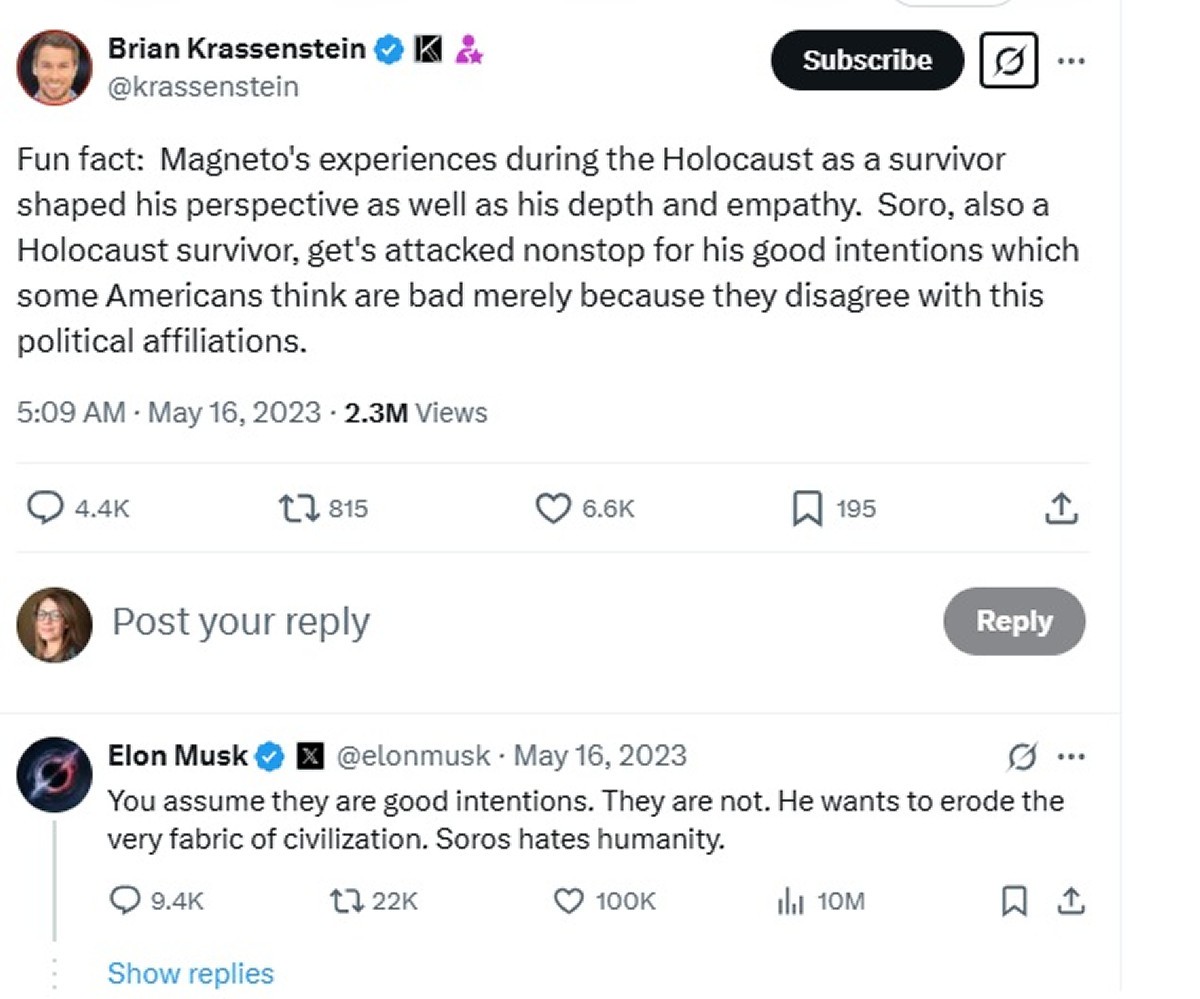Like Brian Krassenstein's post
The height and width of the screenshot is (999, 1200).
click(x=553, y=509)
